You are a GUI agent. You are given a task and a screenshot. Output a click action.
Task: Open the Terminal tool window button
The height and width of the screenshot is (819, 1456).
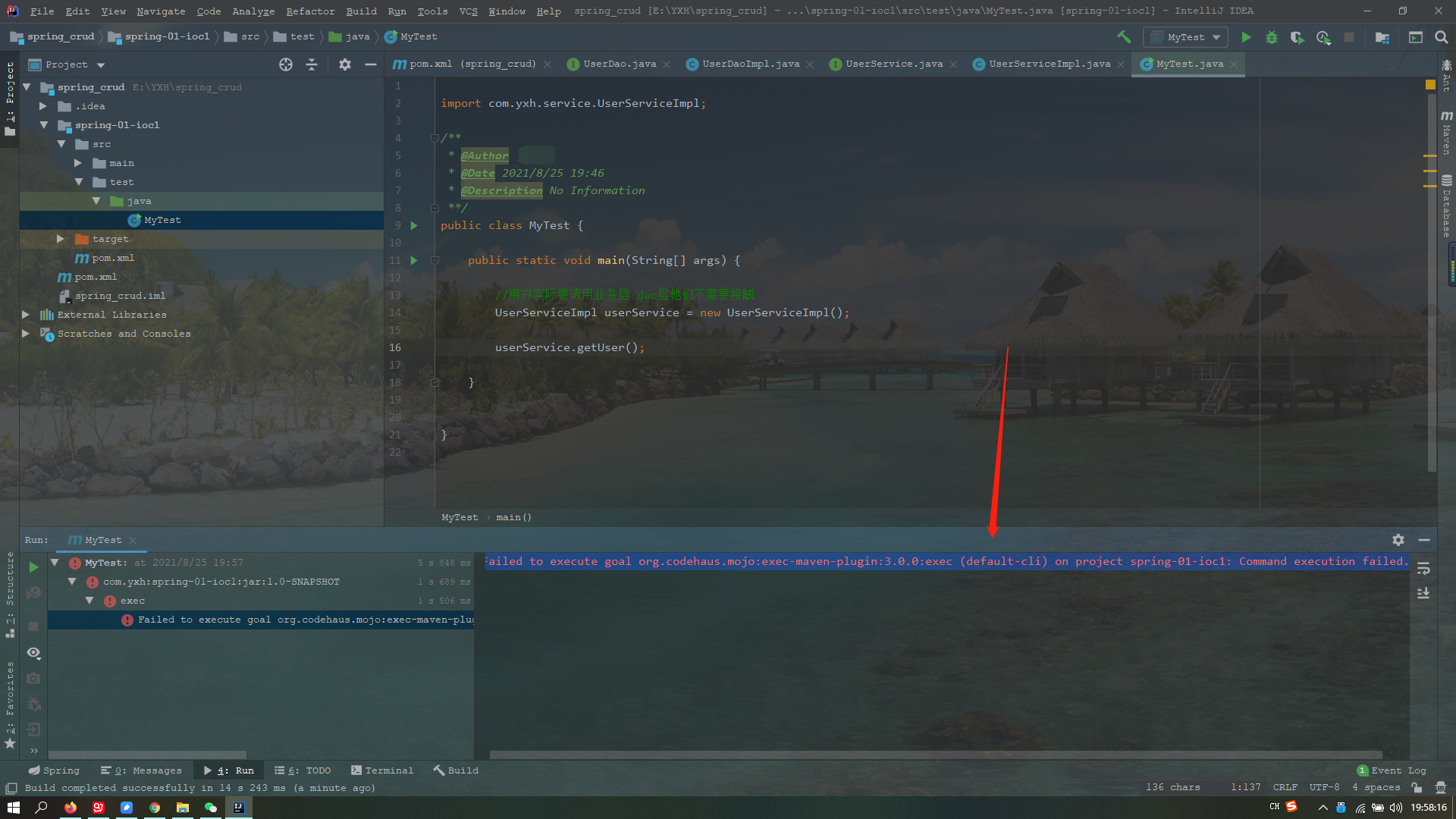[x=381, y=770]
